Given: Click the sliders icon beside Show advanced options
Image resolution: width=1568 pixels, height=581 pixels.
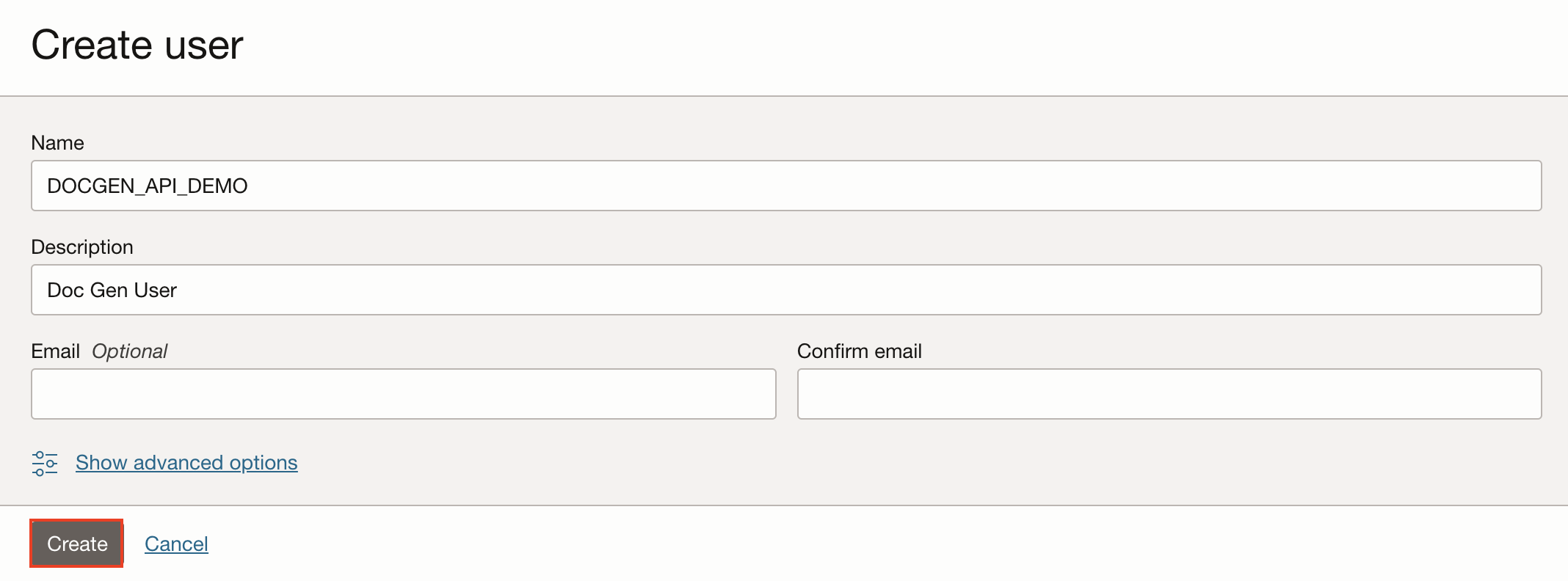Looking at the screenshot, I should [44, 463].
